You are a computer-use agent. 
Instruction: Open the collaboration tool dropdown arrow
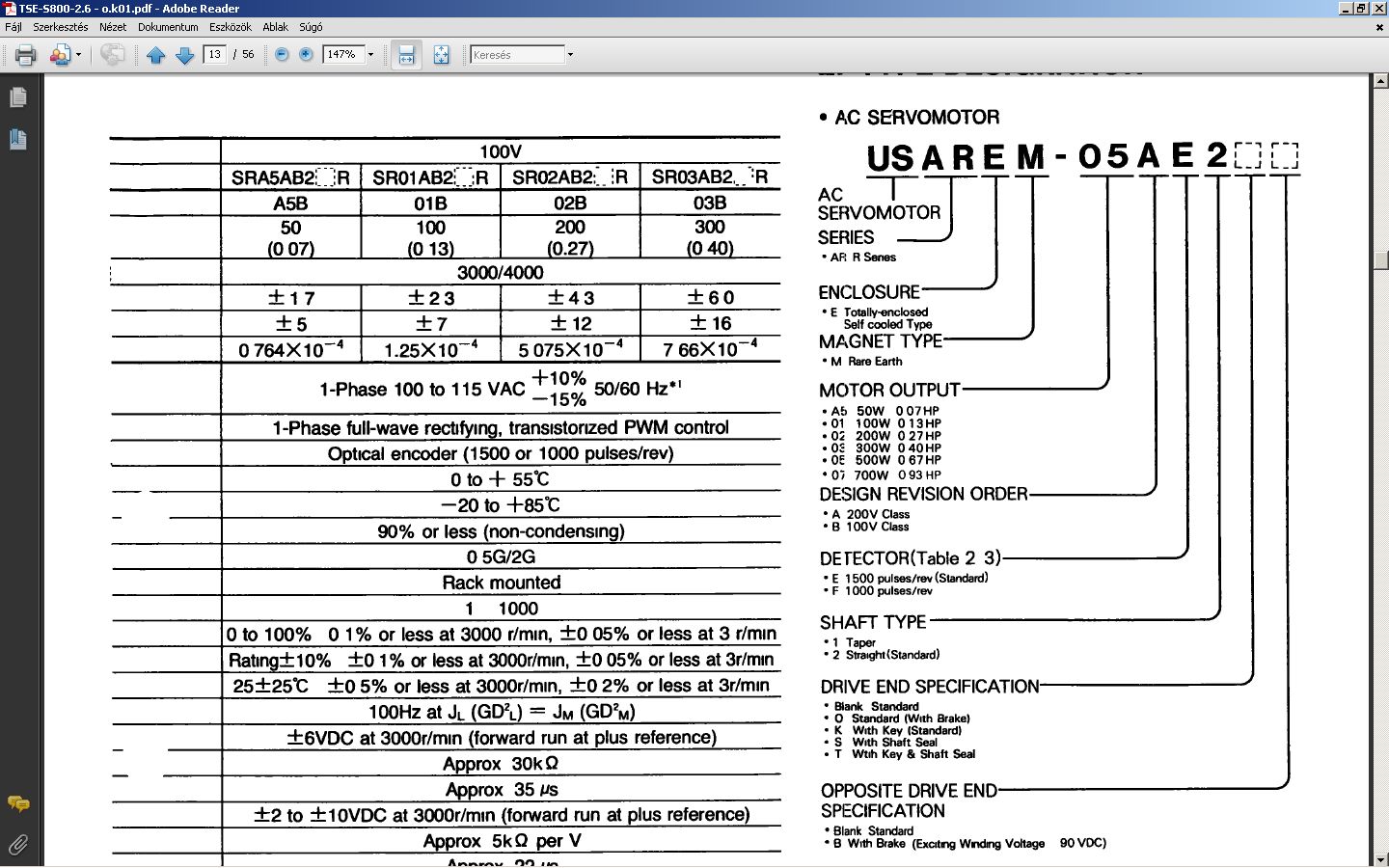[78, 55]
